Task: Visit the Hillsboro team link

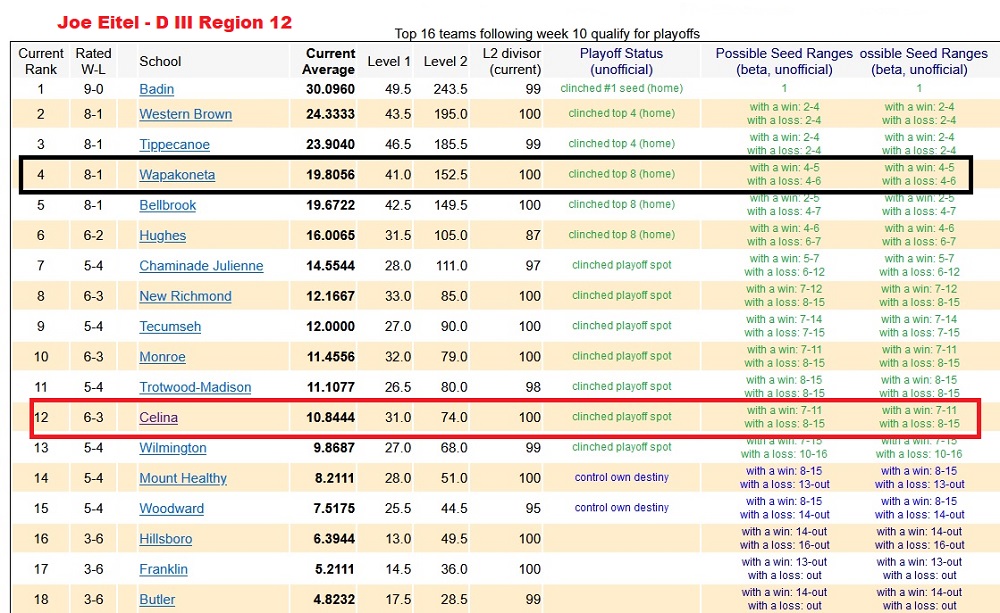Action: pos(165,539)
